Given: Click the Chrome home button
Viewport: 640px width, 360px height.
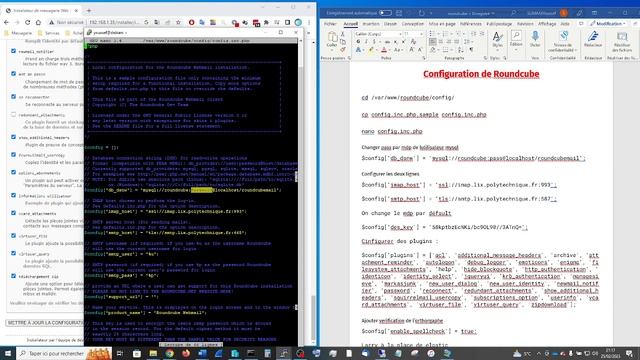Looking at the screenshot, I should pyautogui.click(x=38, y=22).
